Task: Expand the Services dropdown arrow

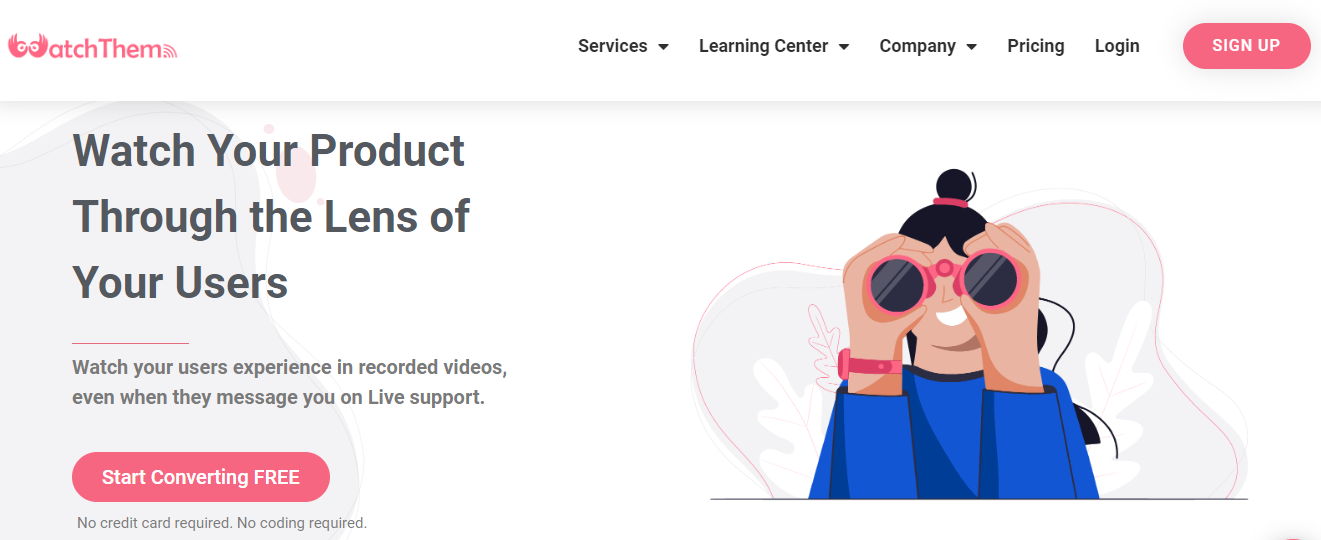Action: pos(663,47)
